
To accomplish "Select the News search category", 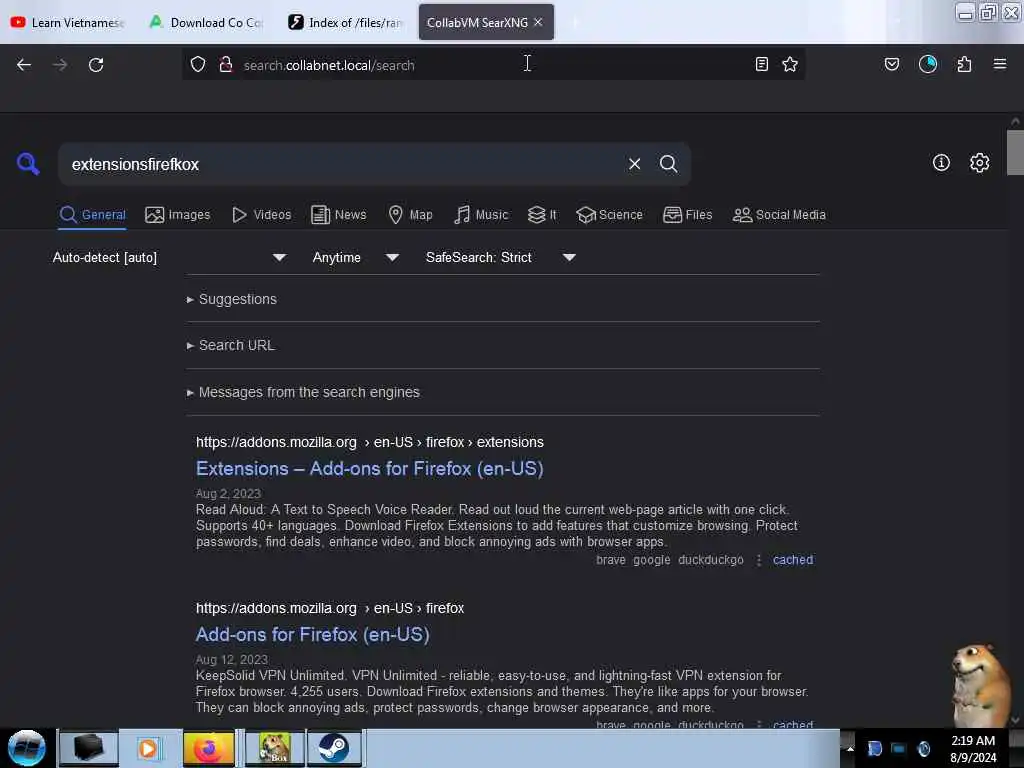I will (339, 215).
